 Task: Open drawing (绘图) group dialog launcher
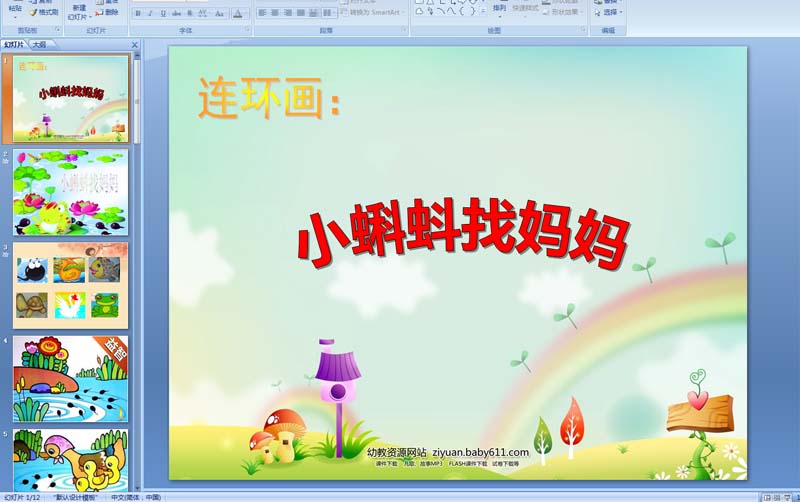click(583, 30)
